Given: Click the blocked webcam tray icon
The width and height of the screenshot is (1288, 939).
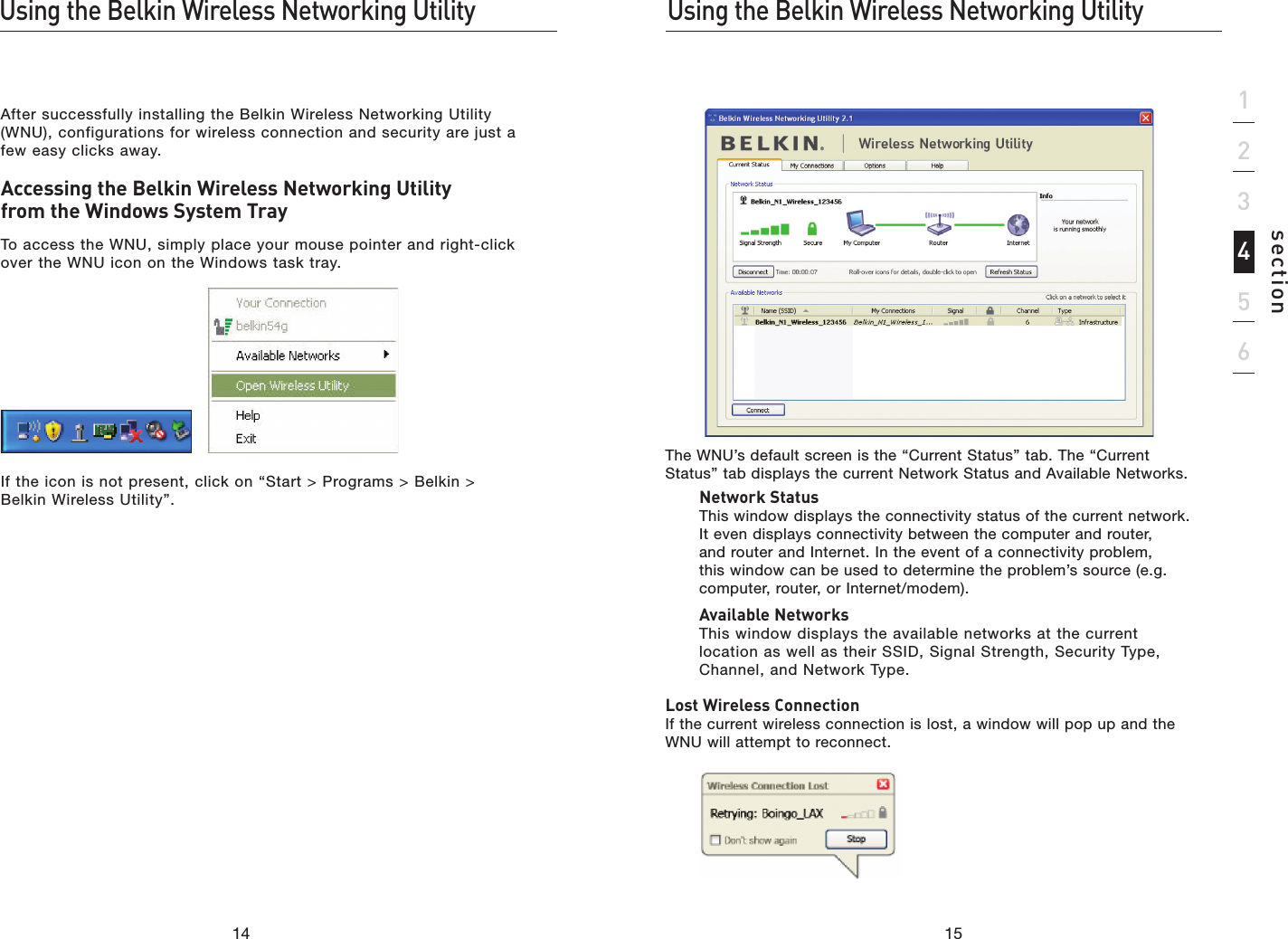Looking at the screenshot, I should coord(156,431).
